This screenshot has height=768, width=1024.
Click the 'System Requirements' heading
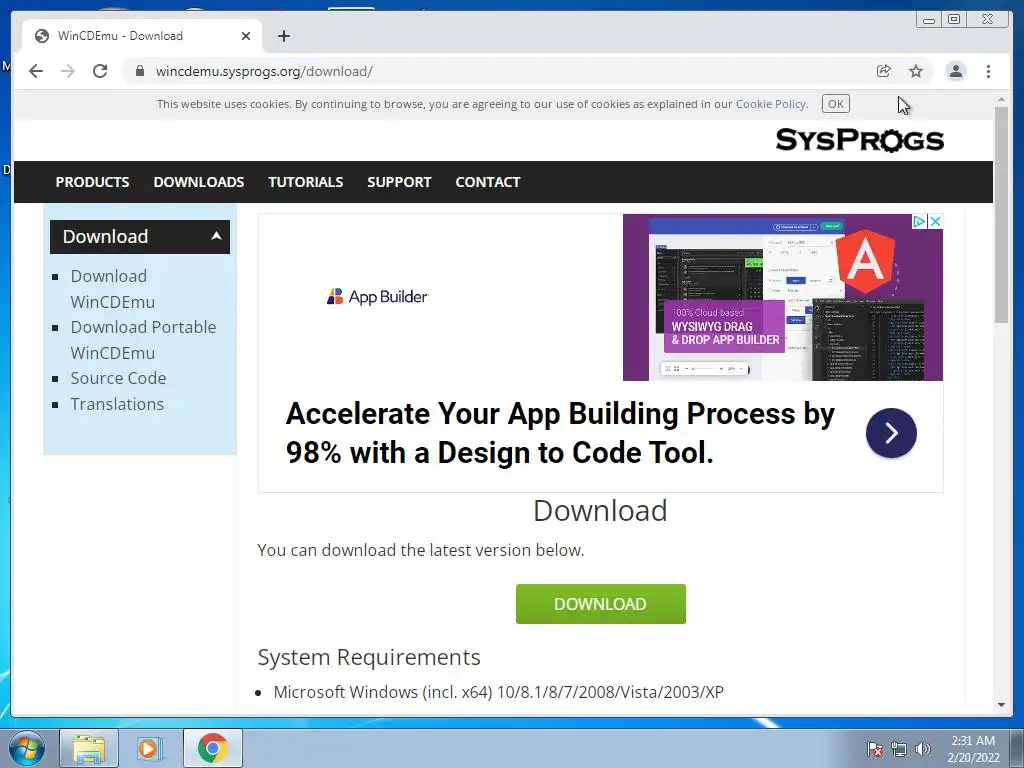coord(369,657)
